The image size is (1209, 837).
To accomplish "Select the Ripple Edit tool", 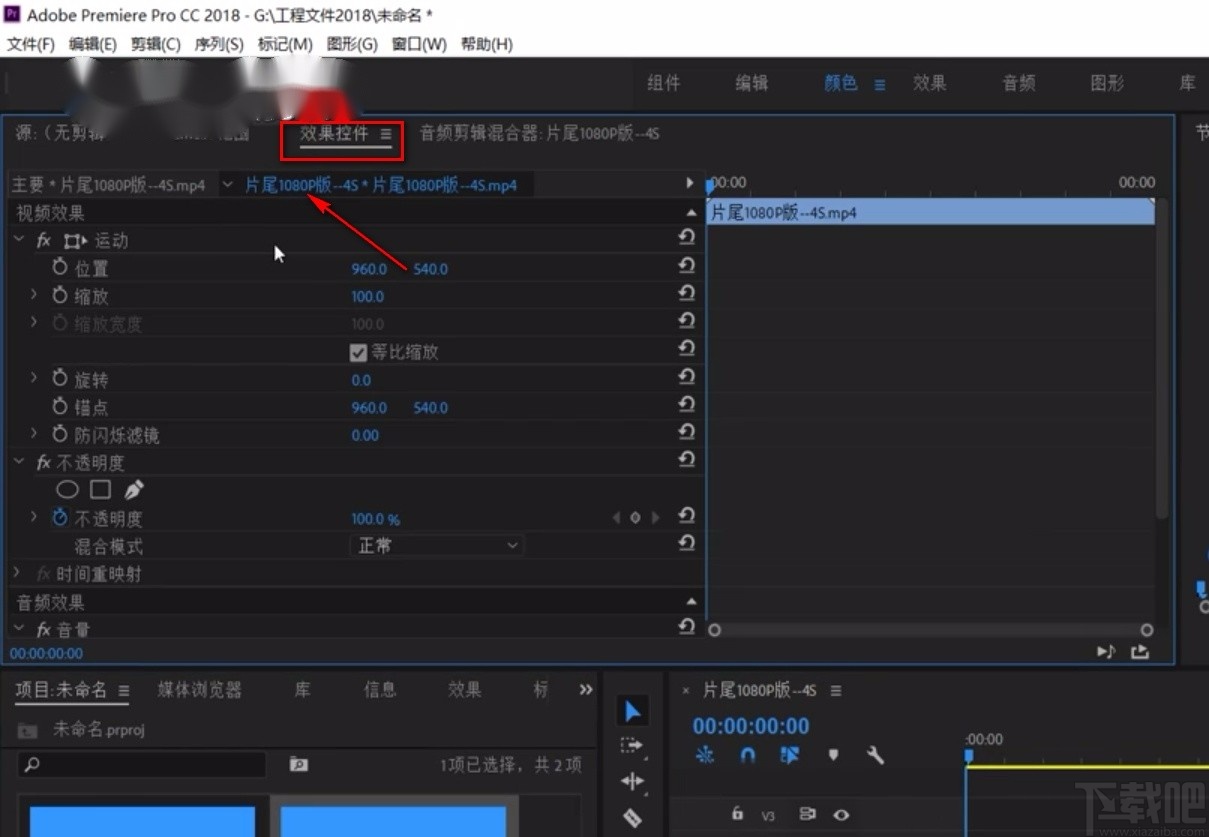I will pyautogui.click(x=632, y=781).
